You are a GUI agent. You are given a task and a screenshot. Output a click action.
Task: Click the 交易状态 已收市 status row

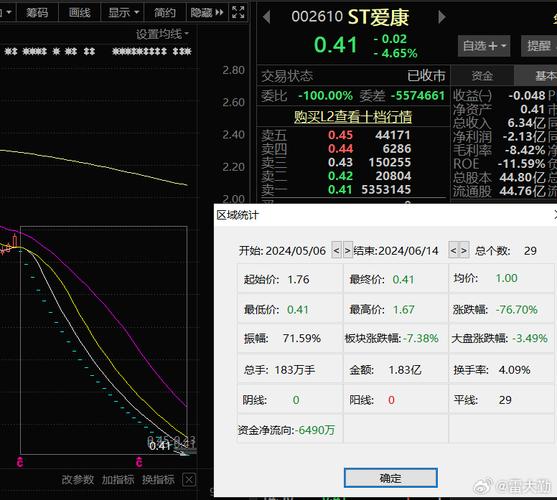point(353,76)
